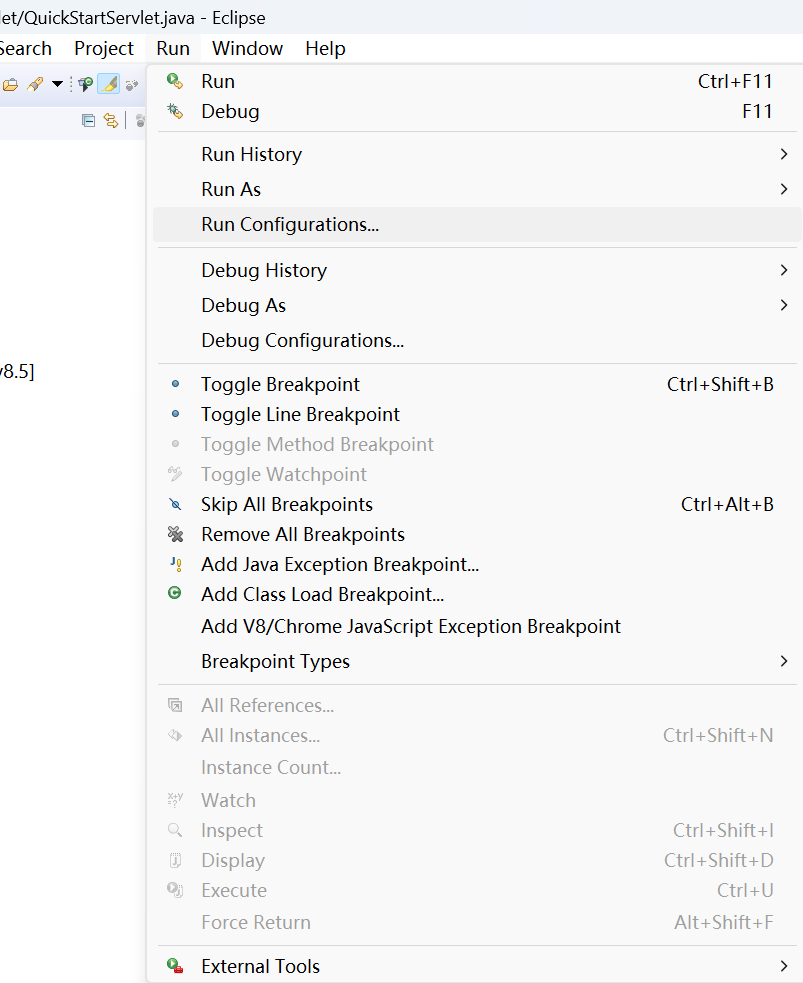Toggle the Mark Occurrences highlighter button
The height and width of the screenshot is (983, 803).
click(108, 84)
